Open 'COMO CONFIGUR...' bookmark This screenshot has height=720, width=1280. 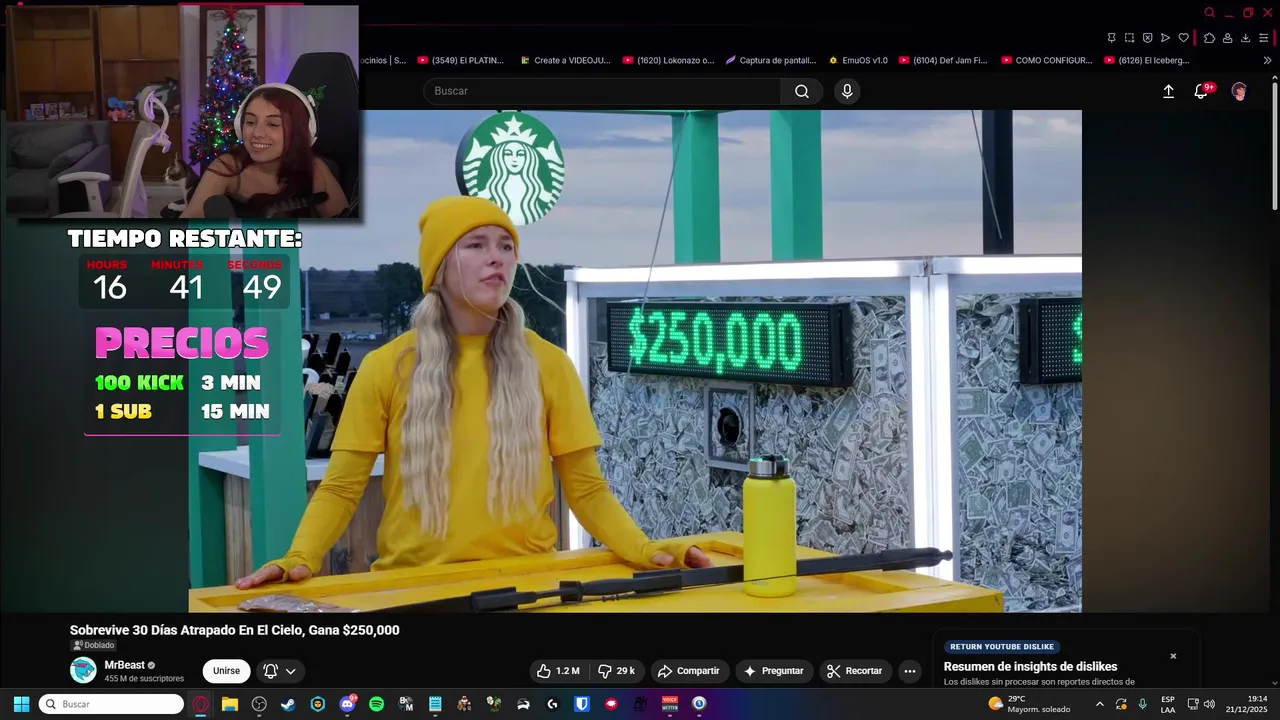point(1046,60)
